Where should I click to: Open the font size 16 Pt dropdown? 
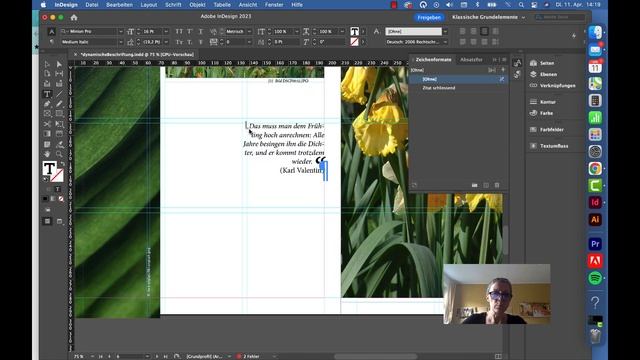click(x=166, y=31)
